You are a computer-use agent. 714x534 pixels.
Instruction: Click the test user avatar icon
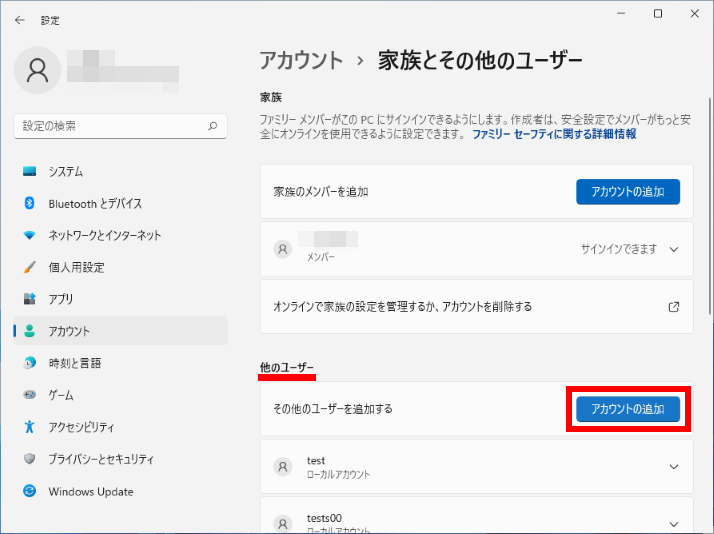pos(283,467)
